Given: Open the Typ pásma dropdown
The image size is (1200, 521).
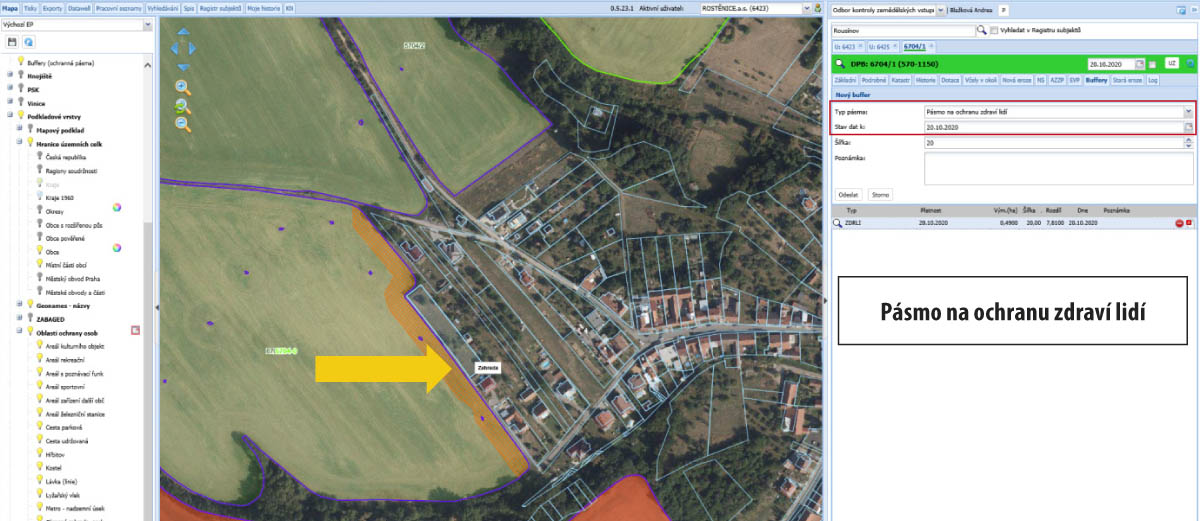Looking at the screenshot, I should click(1188, 112).
